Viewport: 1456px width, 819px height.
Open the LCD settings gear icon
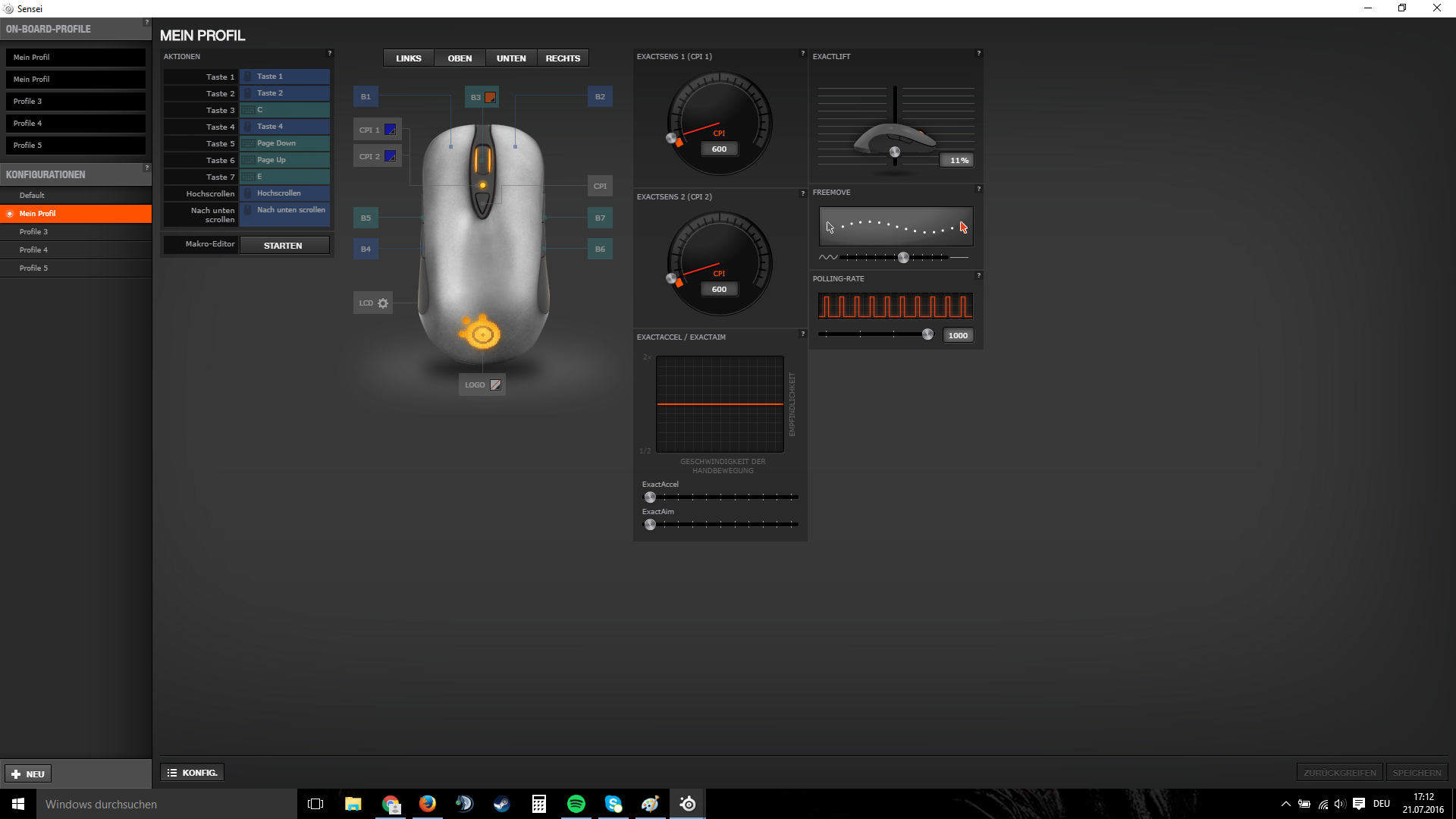[383, 303]
